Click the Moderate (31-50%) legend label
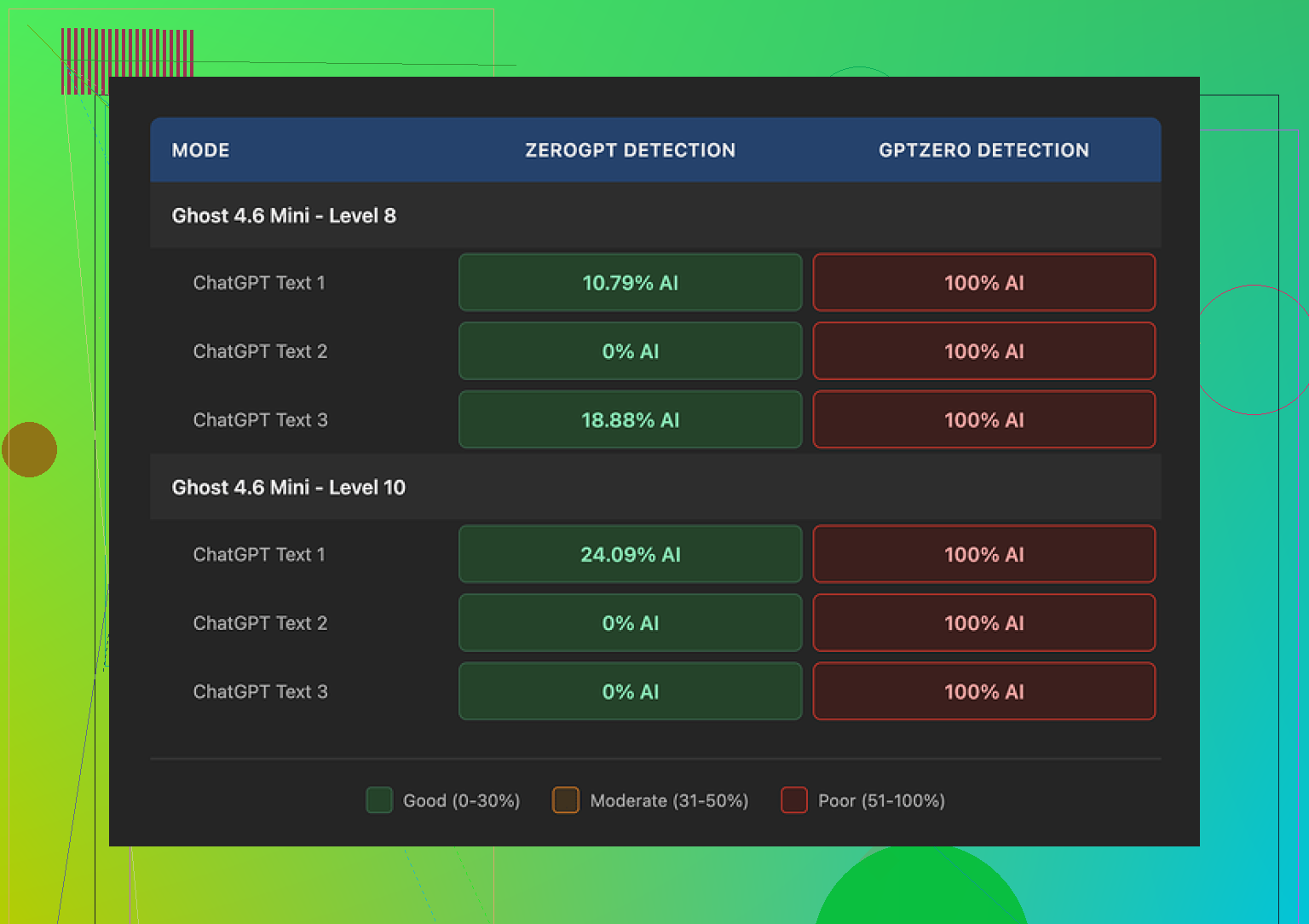 (x=669, y=801)
